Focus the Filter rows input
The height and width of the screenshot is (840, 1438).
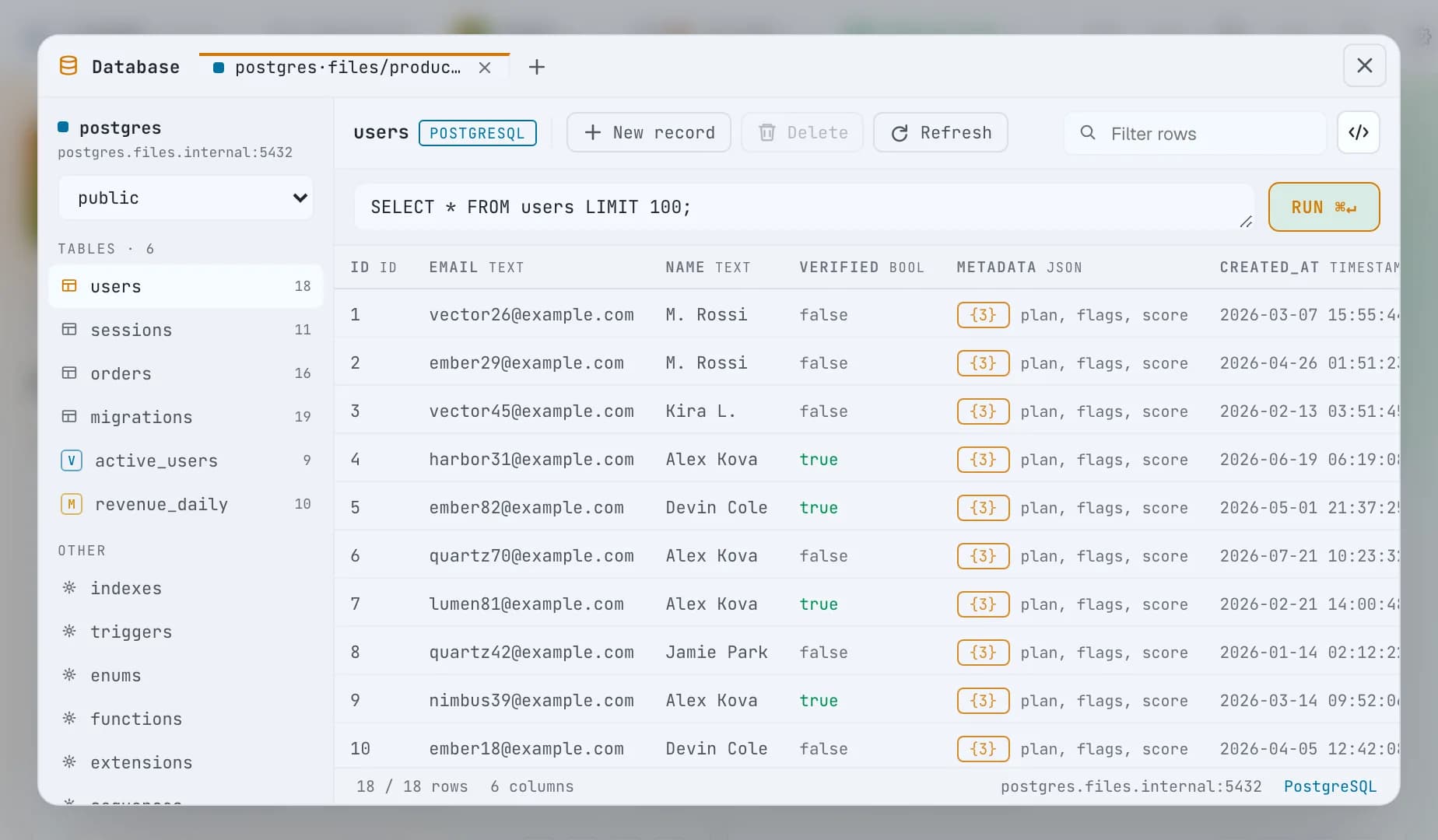click(1195, 133)
